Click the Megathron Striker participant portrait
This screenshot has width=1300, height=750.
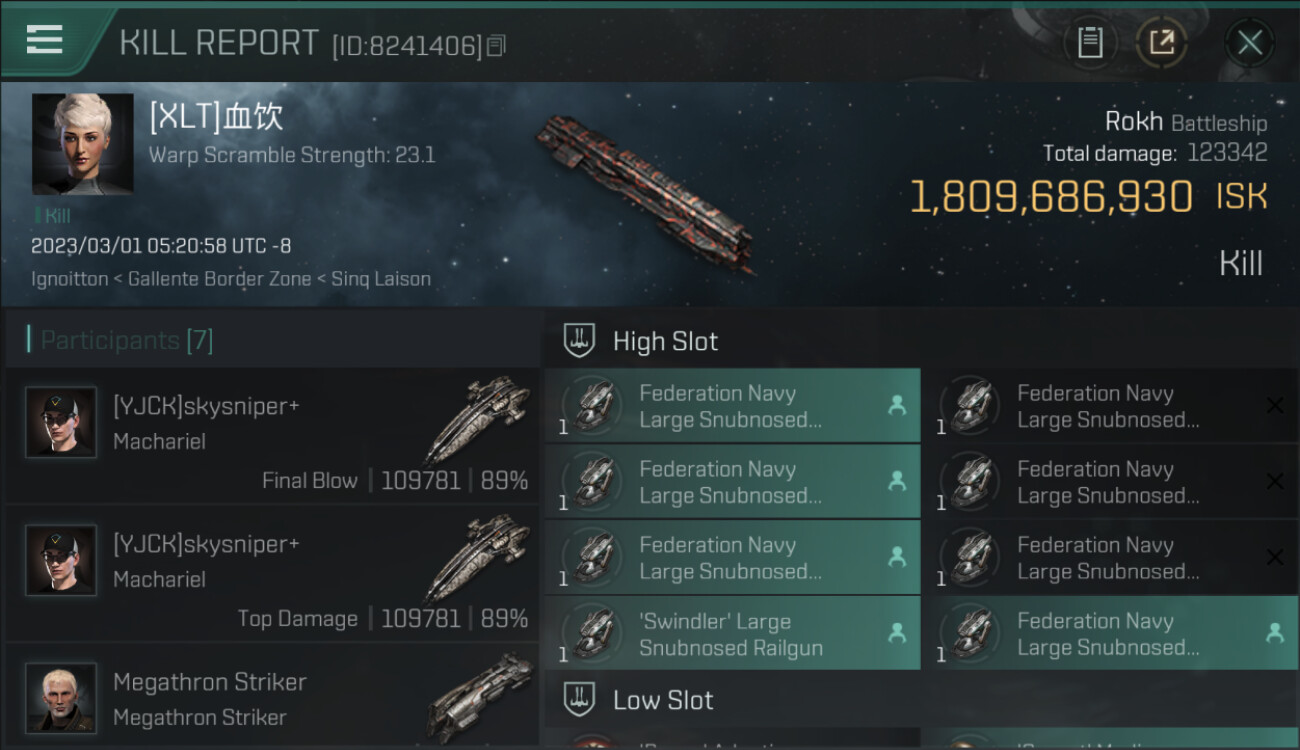coord(61,697)
